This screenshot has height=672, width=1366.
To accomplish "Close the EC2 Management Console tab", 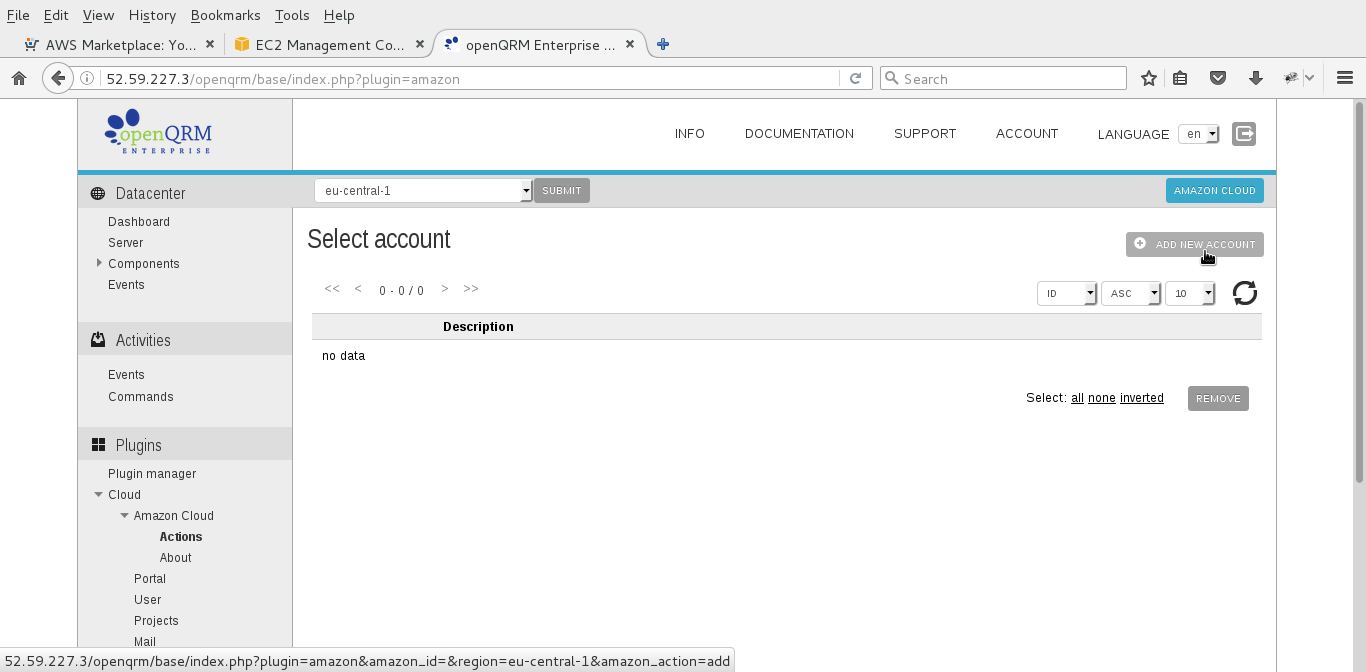I will [420, 44].
